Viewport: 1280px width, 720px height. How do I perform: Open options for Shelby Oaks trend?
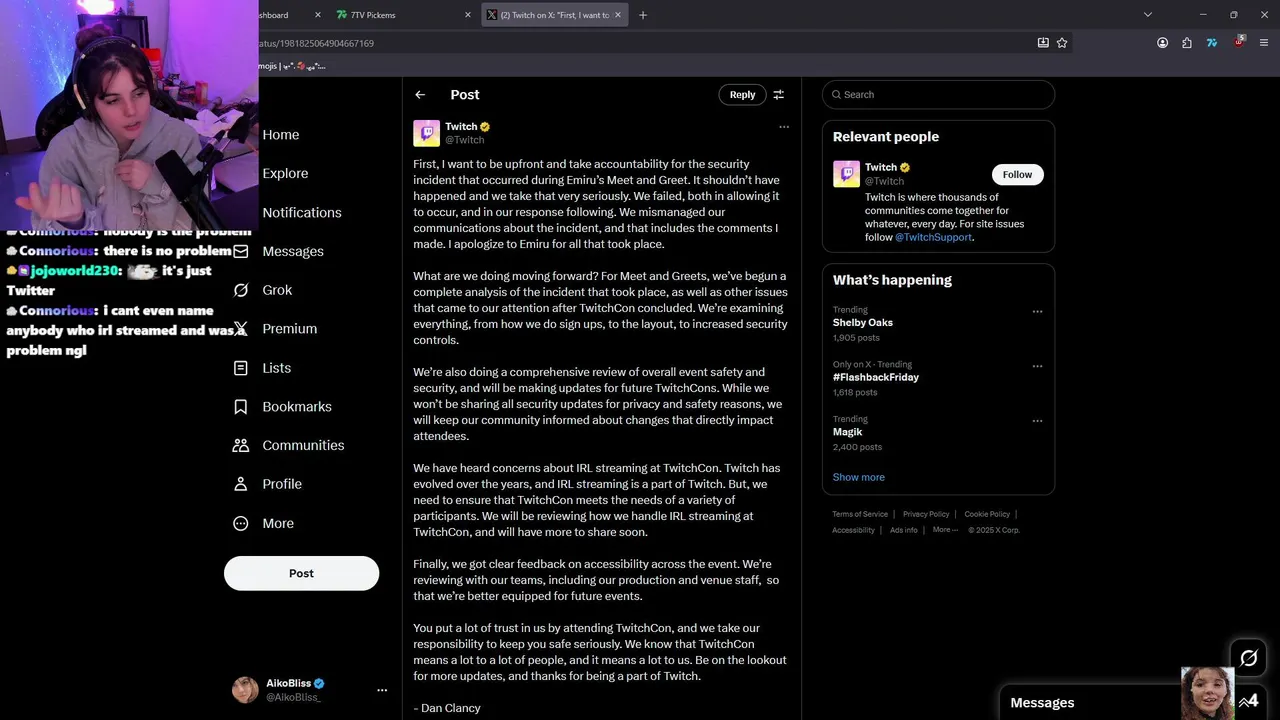pos(1037,311)
